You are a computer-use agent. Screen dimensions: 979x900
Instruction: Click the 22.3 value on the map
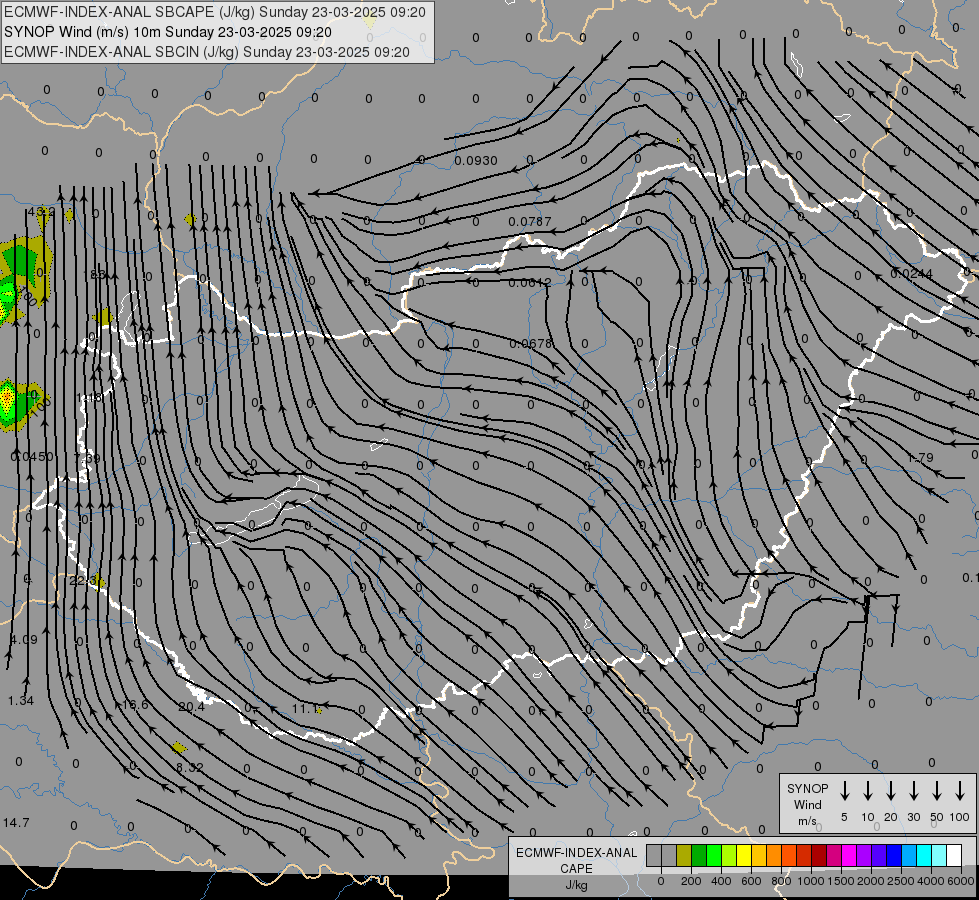(82, 580)
